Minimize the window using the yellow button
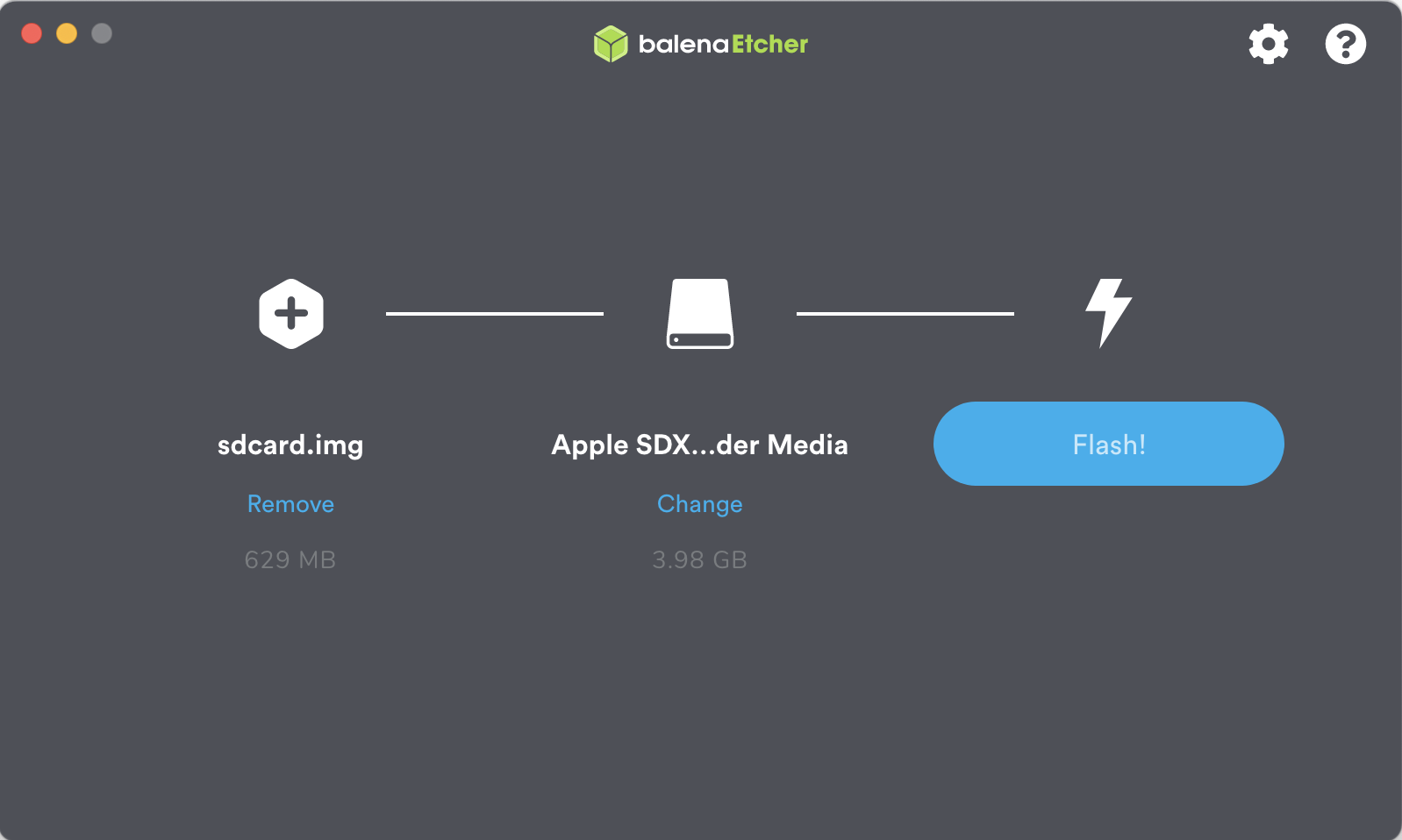Screen dimensions: 1402x840 67,33
